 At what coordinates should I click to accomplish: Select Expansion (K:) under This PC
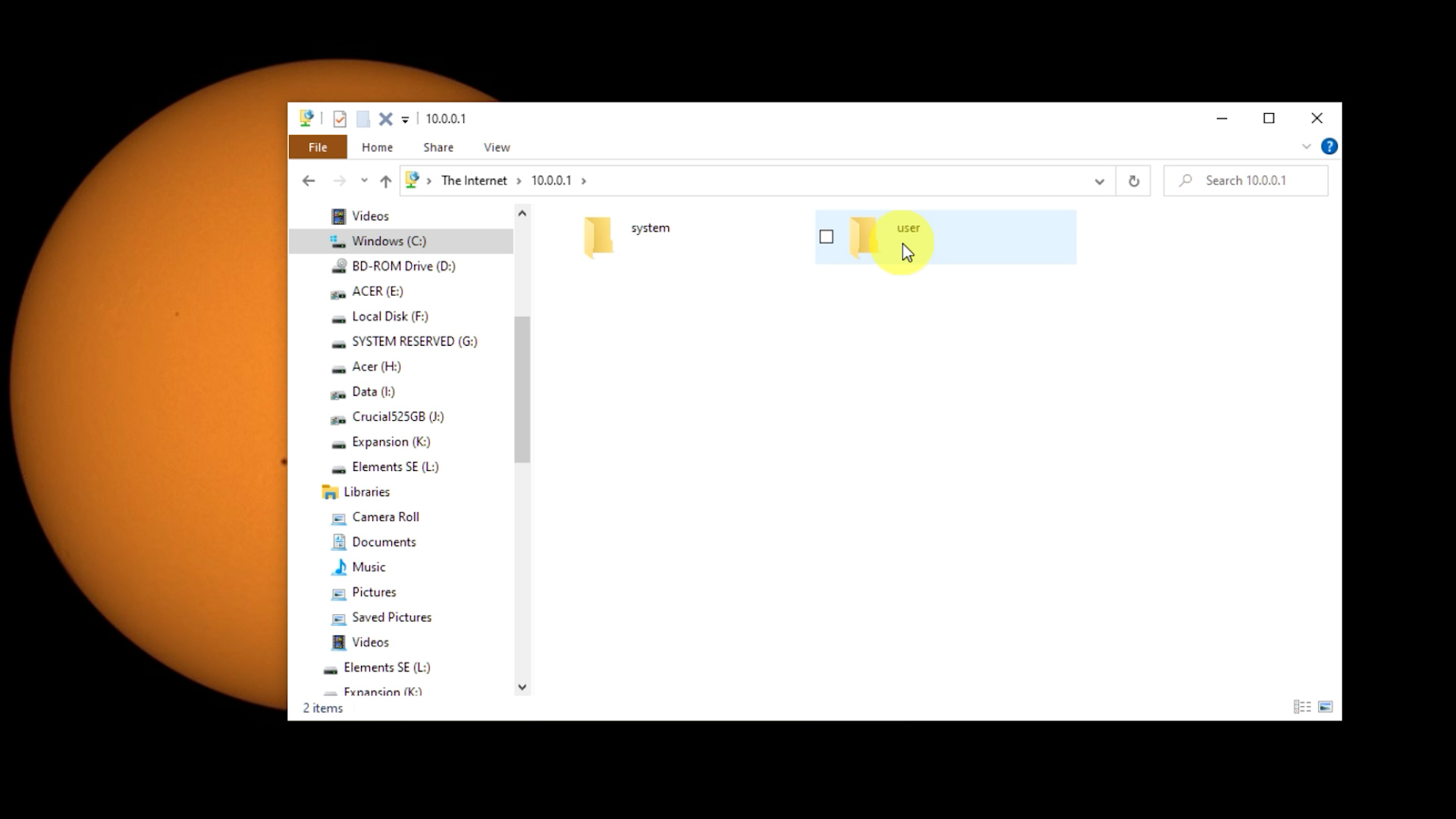[x=391, y=441]
